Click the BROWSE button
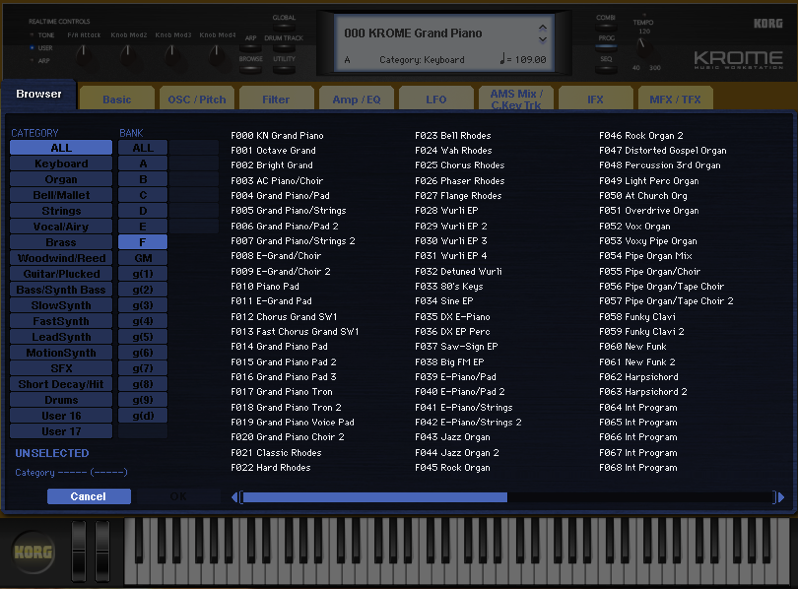 250,68
